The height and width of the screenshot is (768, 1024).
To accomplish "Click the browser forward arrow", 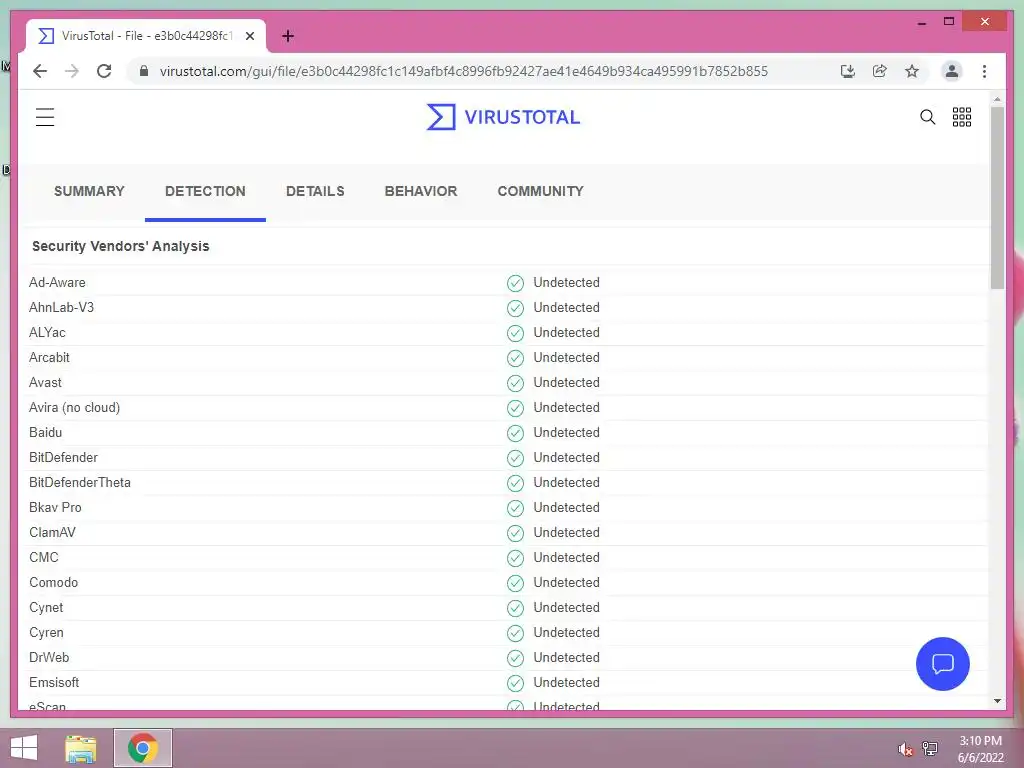I will tap(72, 71).
